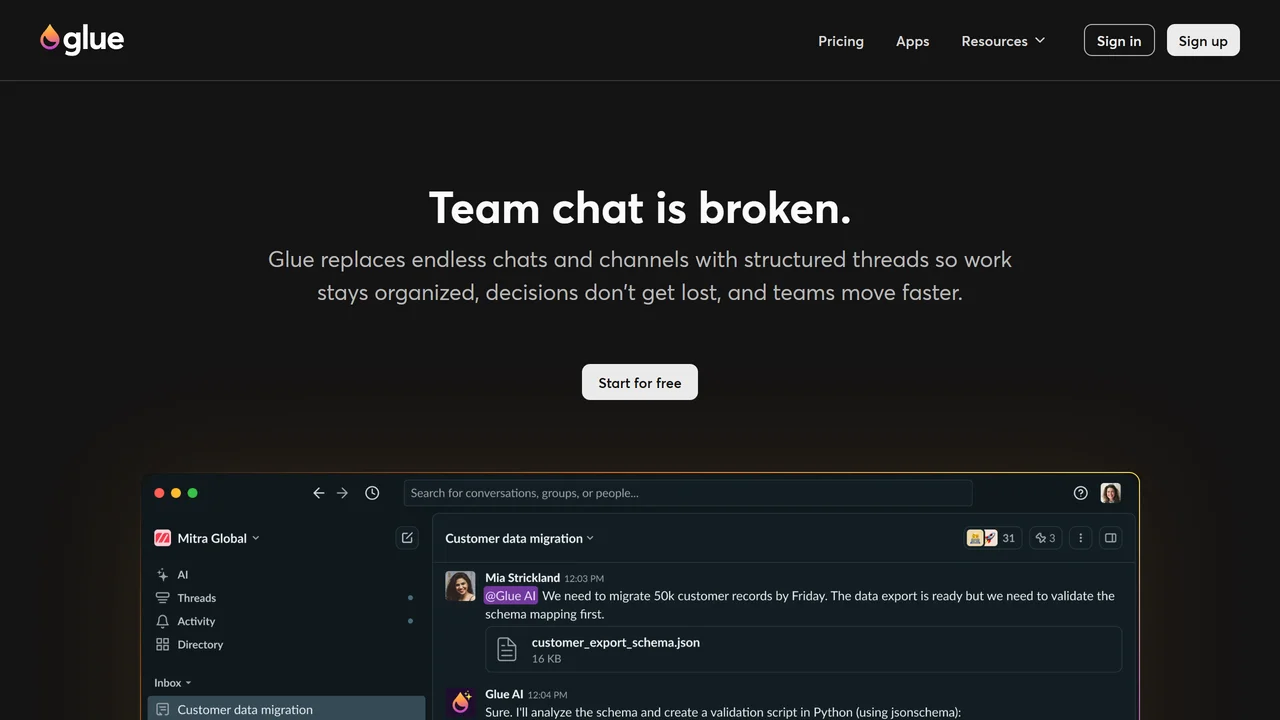This screenshot has height=720, width=1280.
Task: Click the pinned items button showing 3
Action: point(1045,538)
